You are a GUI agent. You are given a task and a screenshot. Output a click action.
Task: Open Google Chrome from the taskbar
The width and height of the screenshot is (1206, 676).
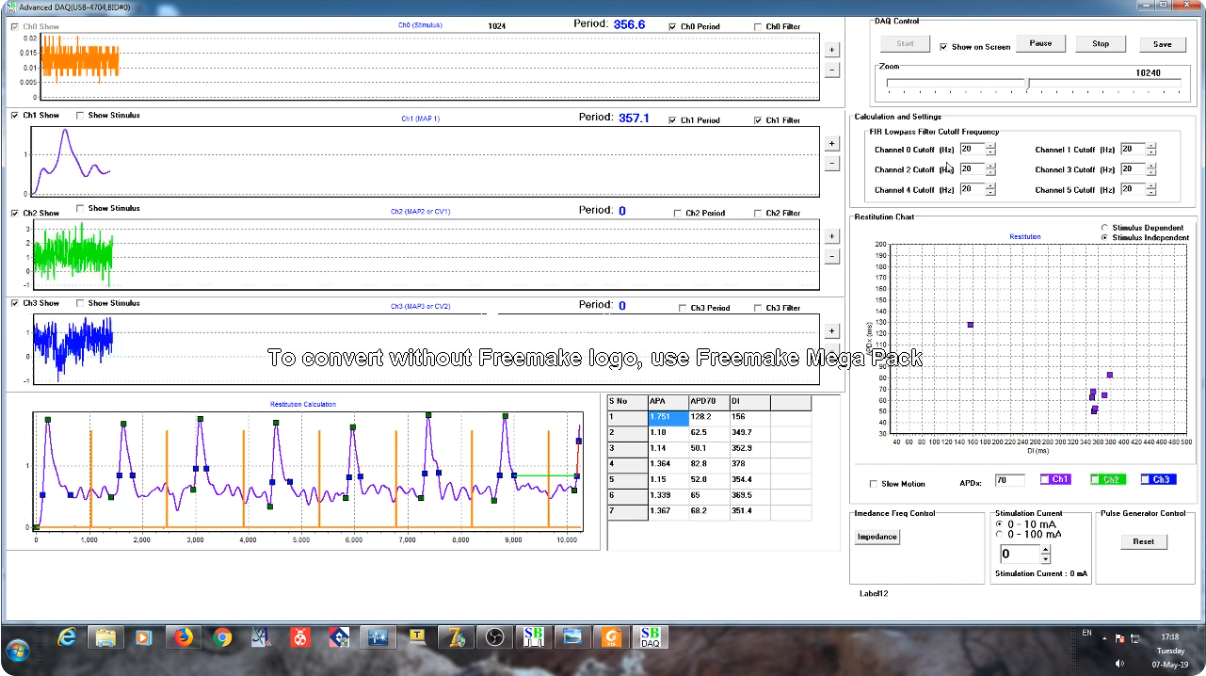point(222,636)
